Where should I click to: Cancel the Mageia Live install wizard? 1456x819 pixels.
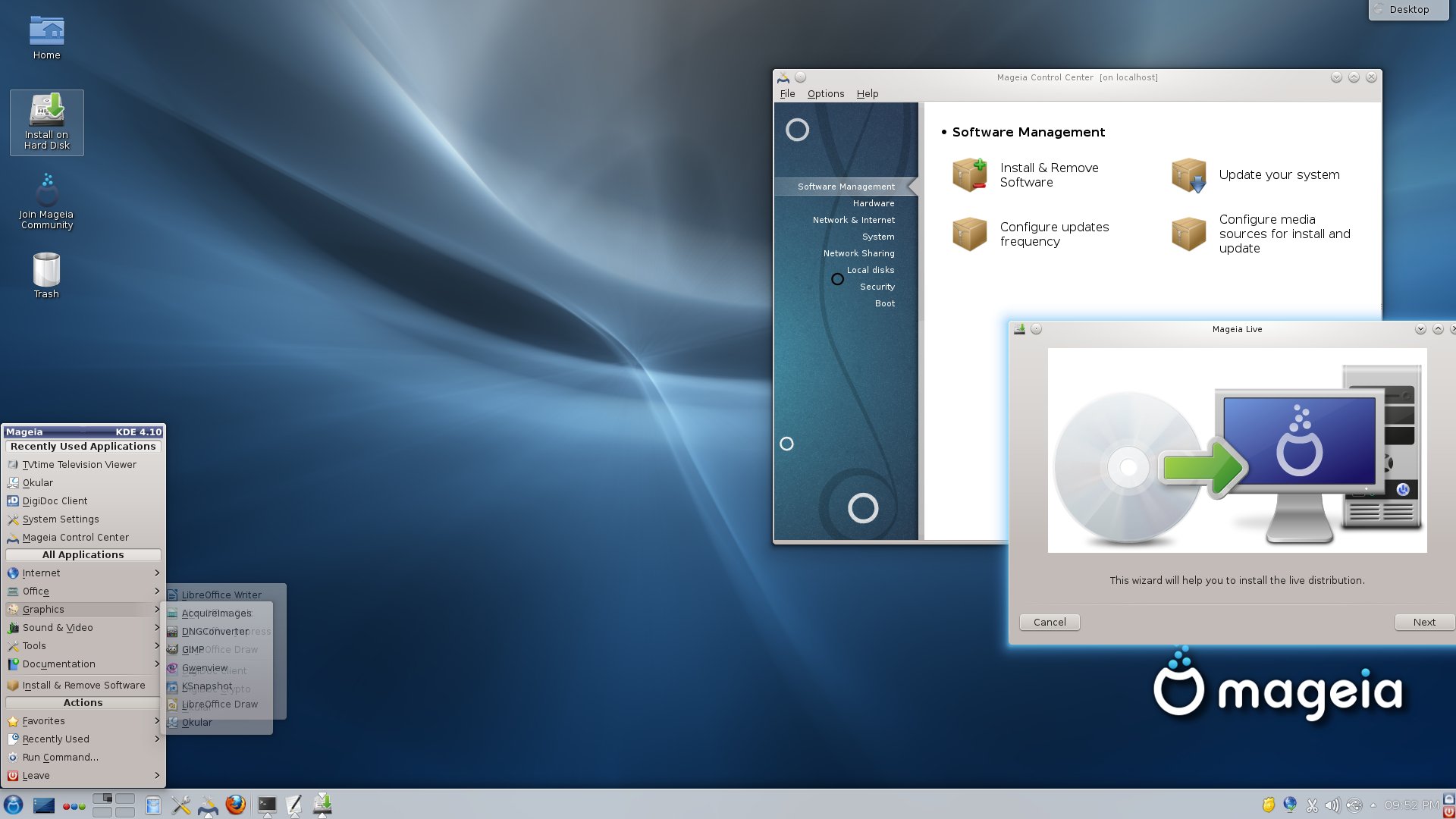[1050, 623]
